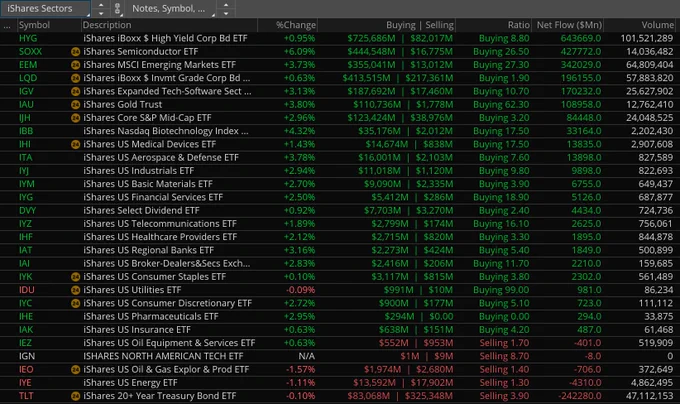Sort by the Net Flow ($Mn) column header
Screen dimensions: 680x404
coord(568,25)
